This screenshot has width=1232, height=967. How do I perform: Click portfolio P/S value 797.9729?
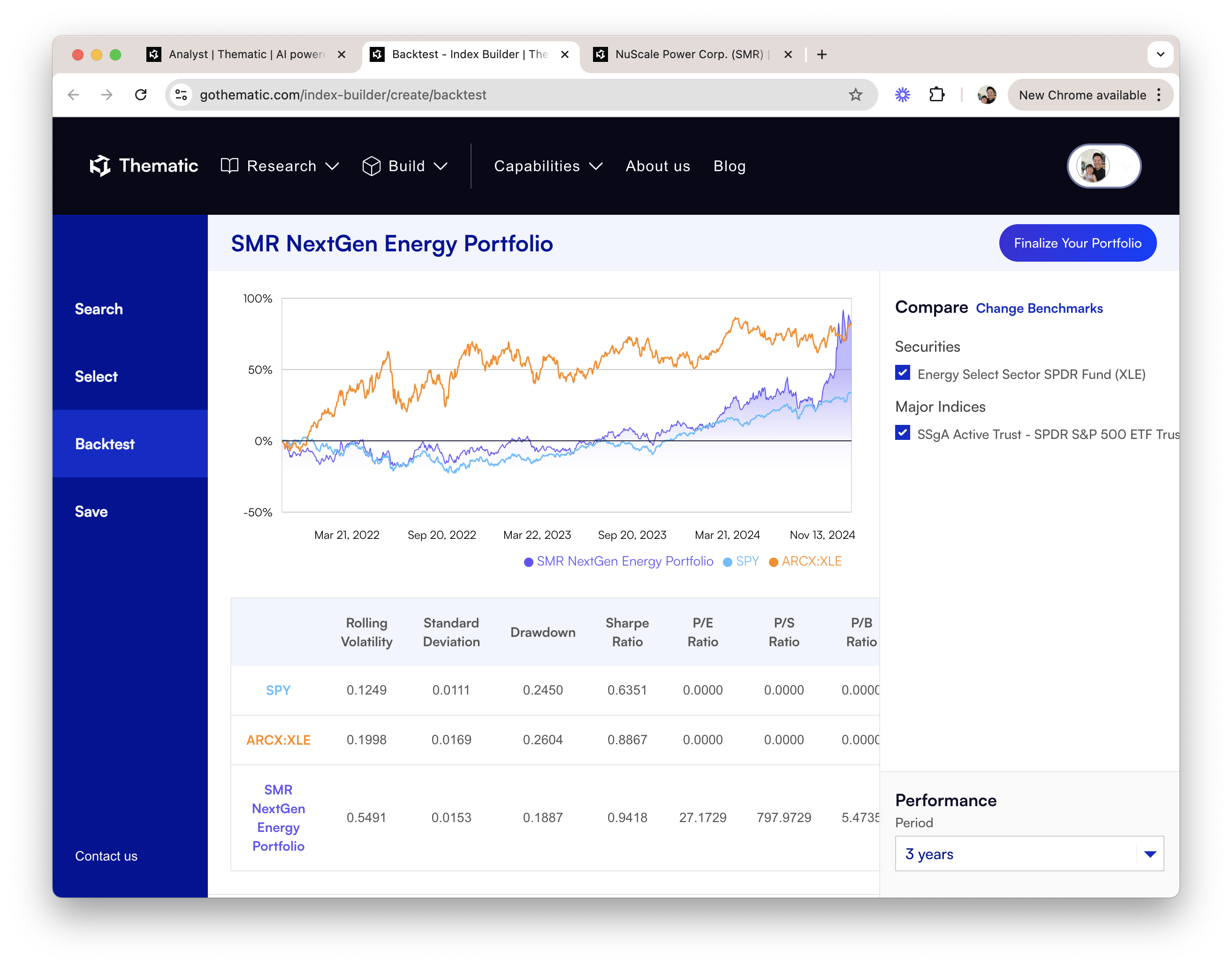click(784, 817)
